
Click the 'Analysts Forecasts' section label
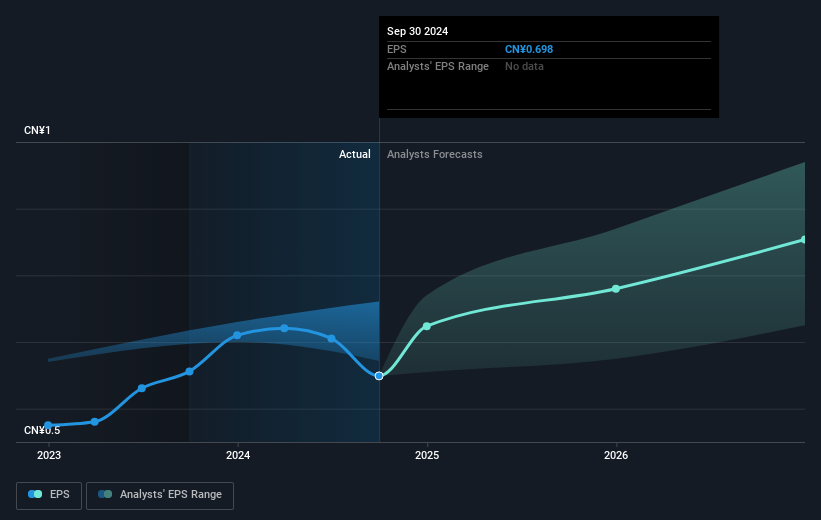pyautogui.click(x=435, y=154)
